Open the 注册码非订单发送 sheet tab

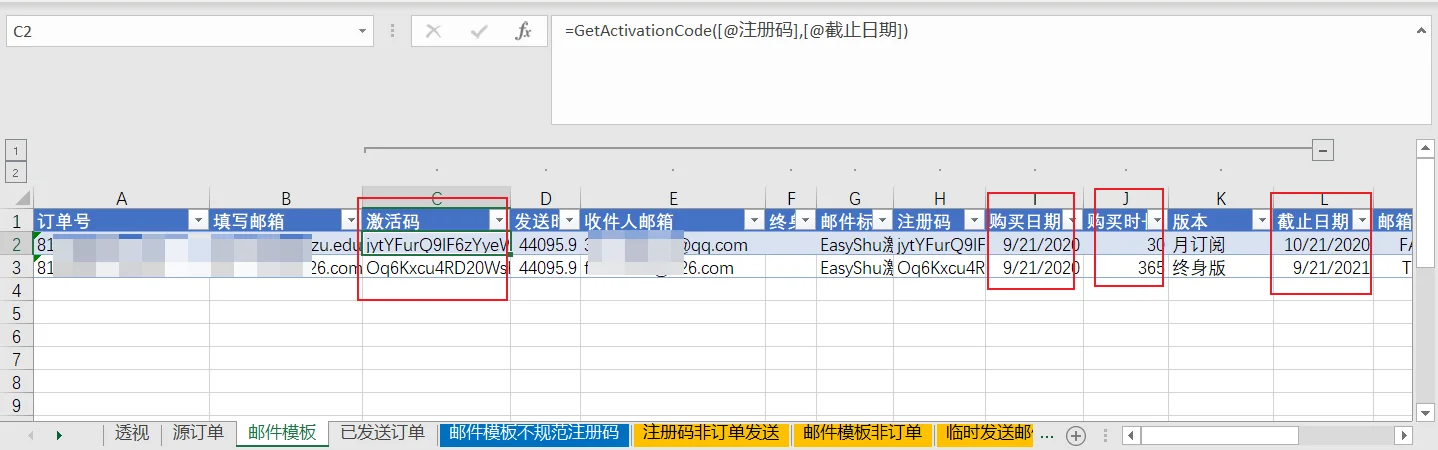click(x=711, y=433)
